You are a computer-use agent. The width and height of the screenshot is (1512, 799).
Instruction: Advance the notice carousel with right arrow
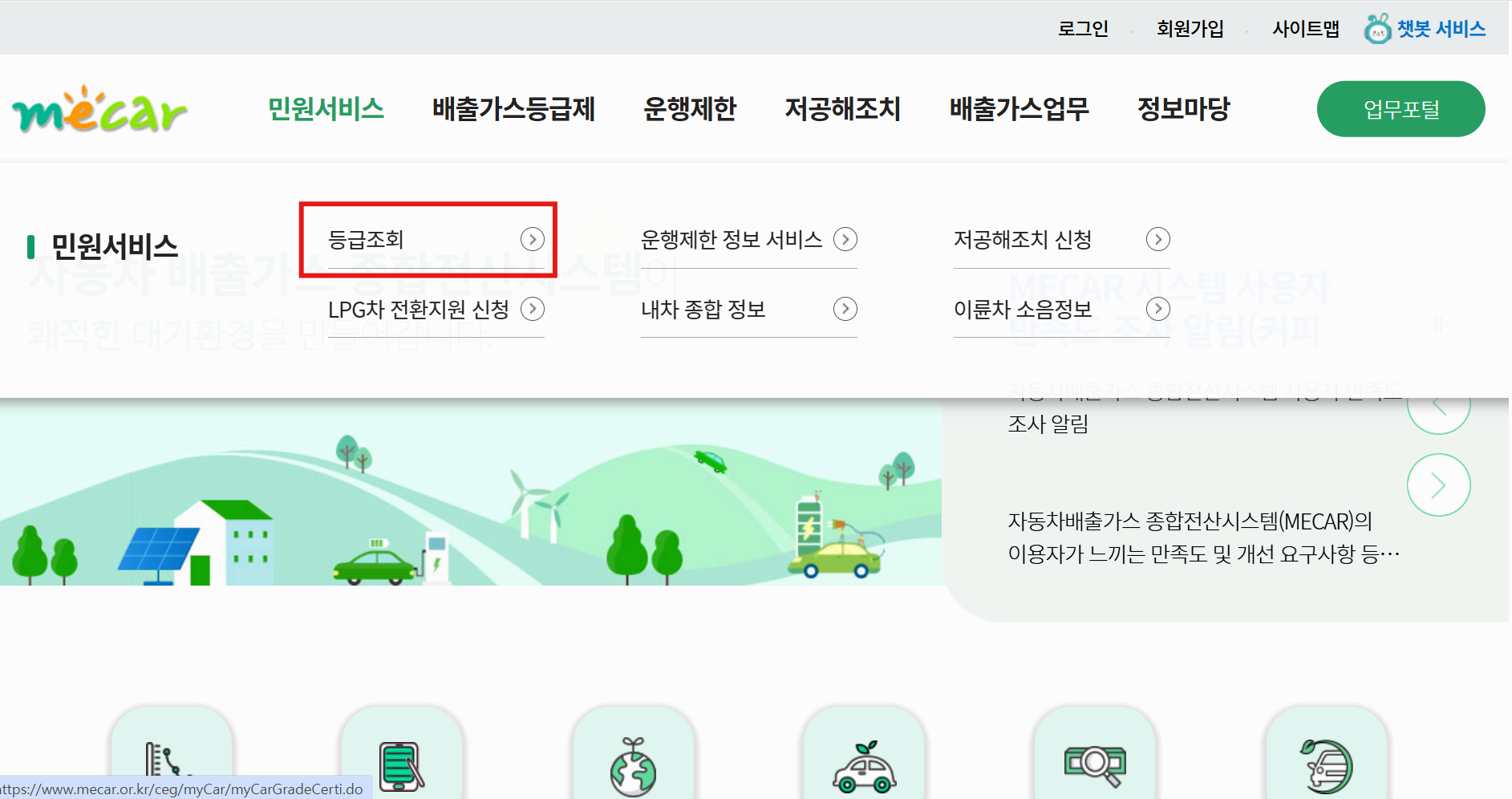click(1438, 485)
